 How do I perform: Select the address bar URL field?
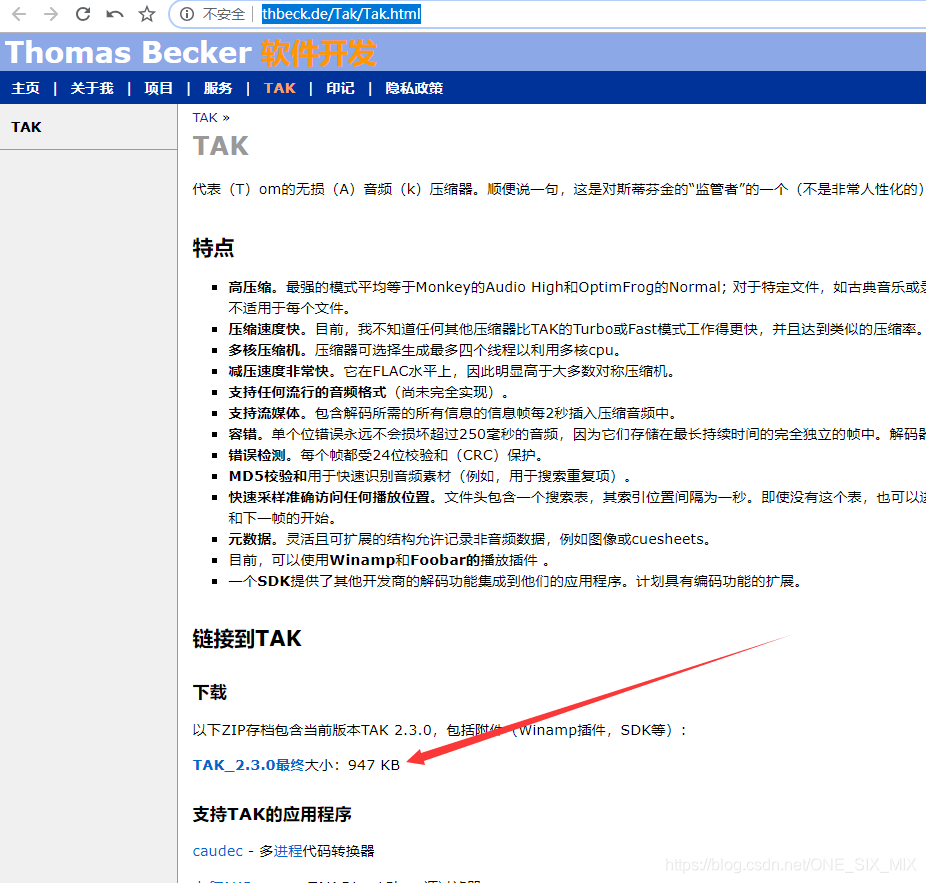click(341, 14)
